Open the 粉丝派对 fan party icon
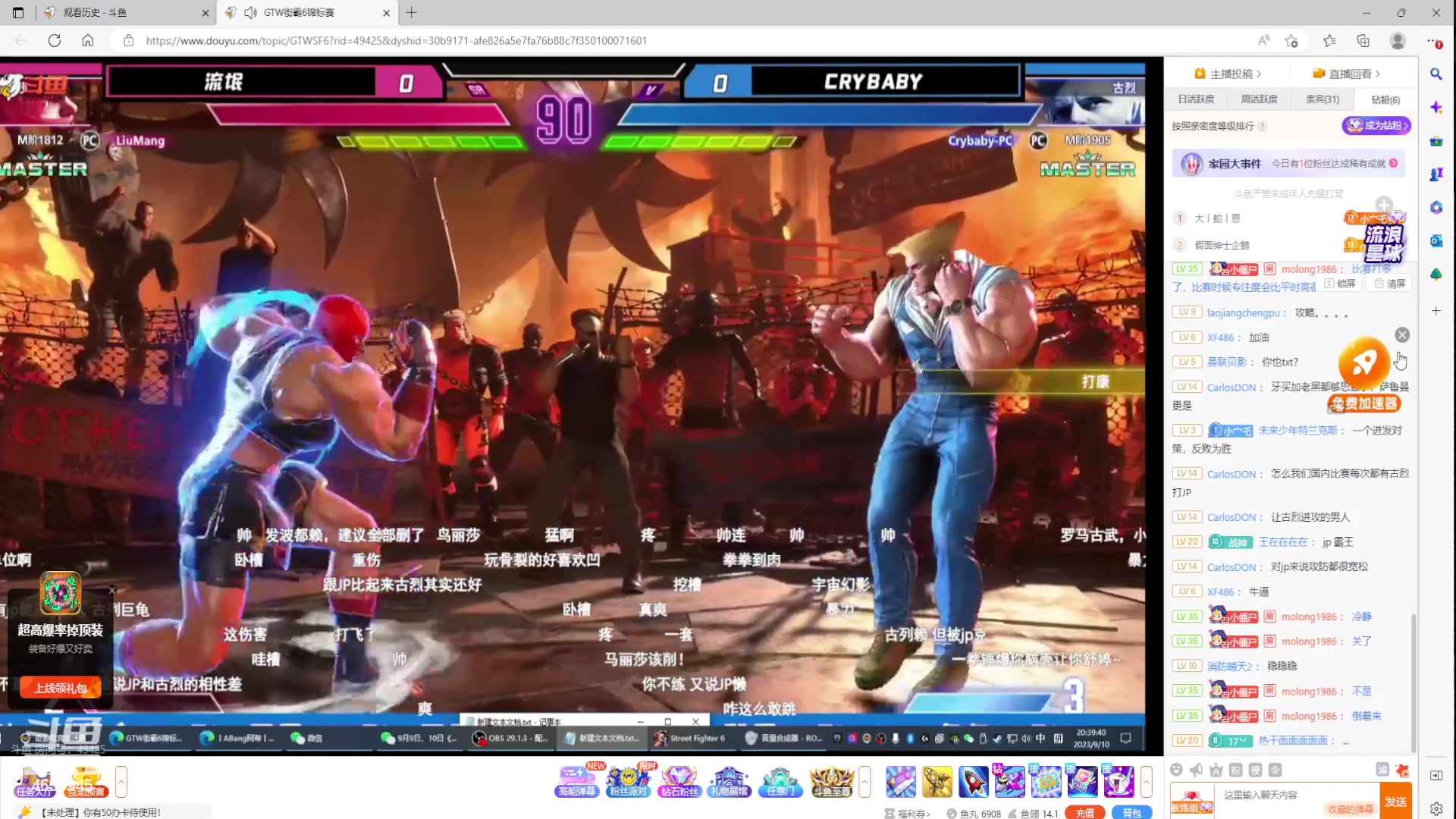Image resolution: width=1456 pixels, height=819 pixels. [x=628, y=781]
